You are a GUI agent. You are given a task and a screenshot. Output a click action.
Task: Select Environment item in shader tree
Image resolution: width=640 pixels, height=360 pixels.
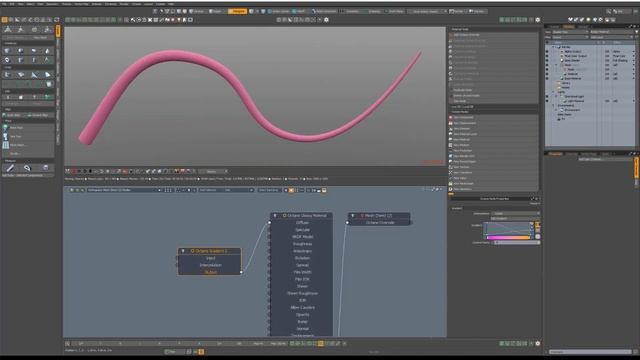pos(571,110)
